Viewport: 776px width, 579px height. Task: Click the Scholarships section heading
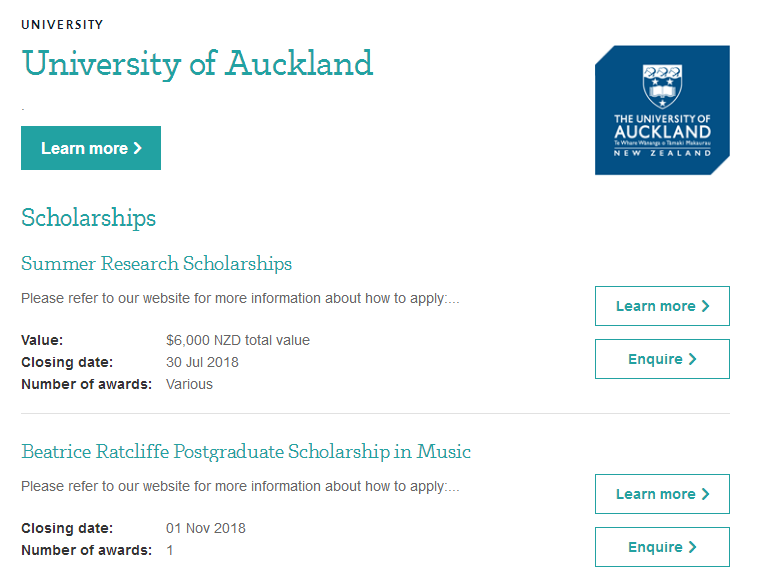pos(89,218)
